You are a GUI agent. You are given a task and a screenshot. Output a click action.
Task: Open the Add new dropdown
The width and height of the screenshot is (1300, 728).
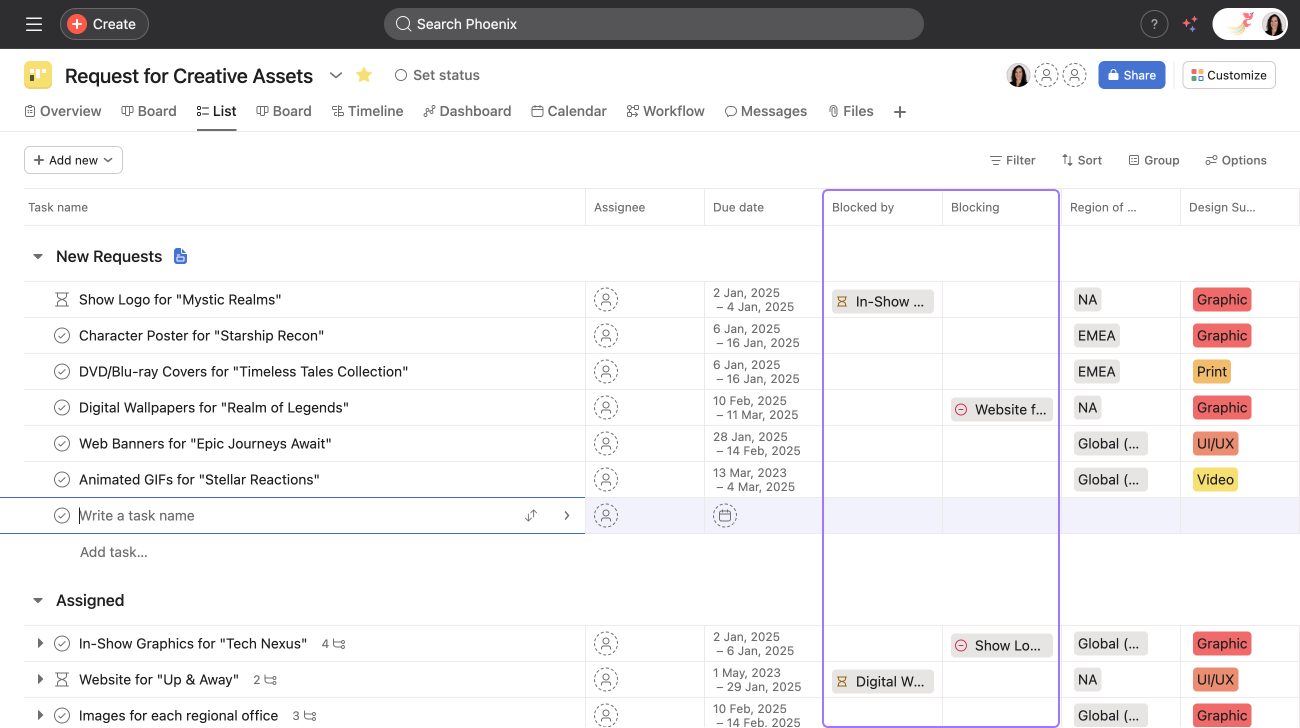(x=73, y=159)
